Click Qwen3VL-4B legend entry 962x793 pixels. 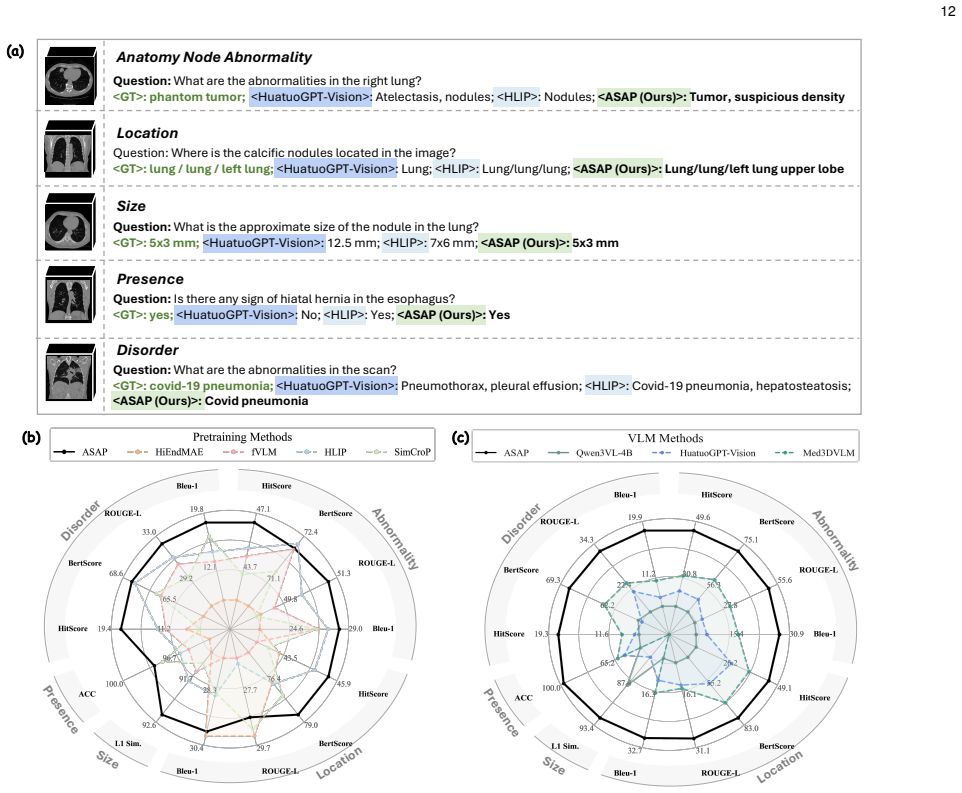click(x=590, y=453)
